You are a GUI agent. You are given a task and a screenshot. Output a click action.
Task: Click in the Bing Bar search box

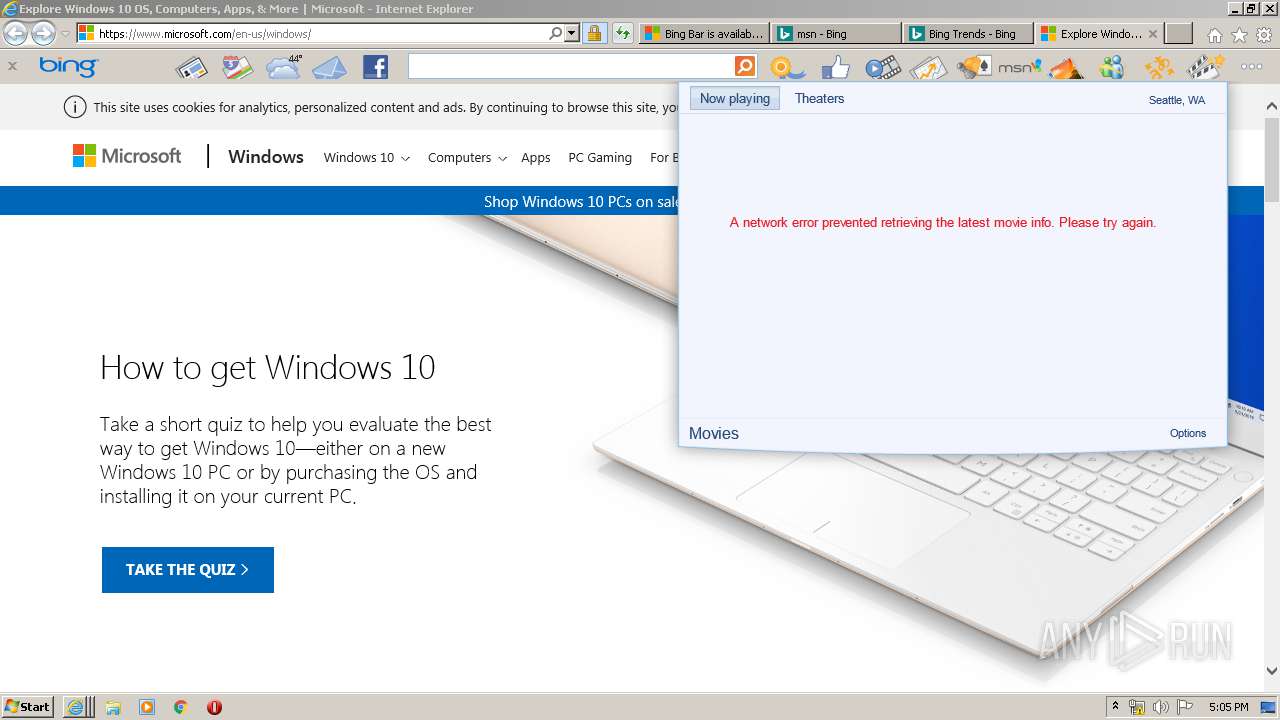pyautogui.click(x=571, y=67)
